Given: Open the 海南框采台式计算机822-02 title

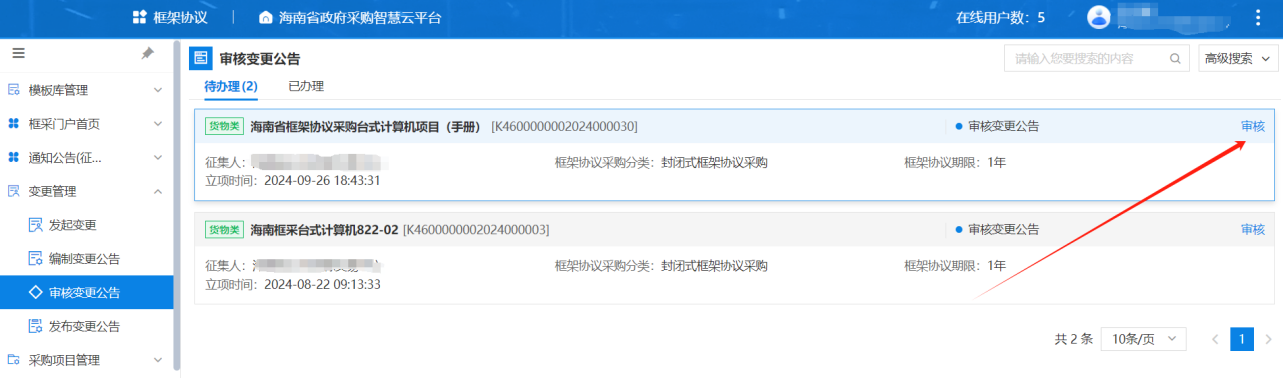Looking at the screenshot, I should (324, 229).
